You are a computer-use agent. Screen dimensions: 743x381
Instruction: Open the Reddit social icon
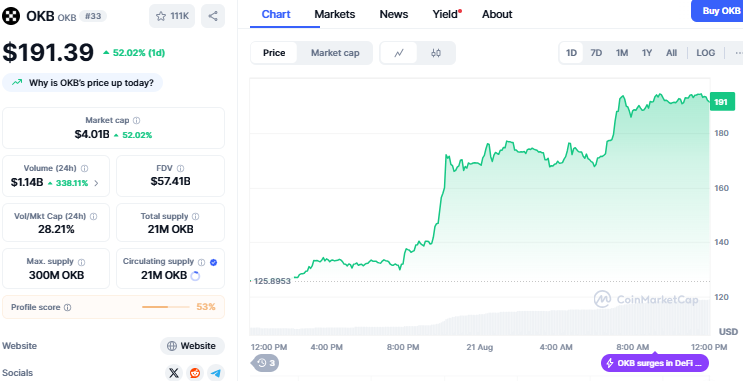[195, 373]
